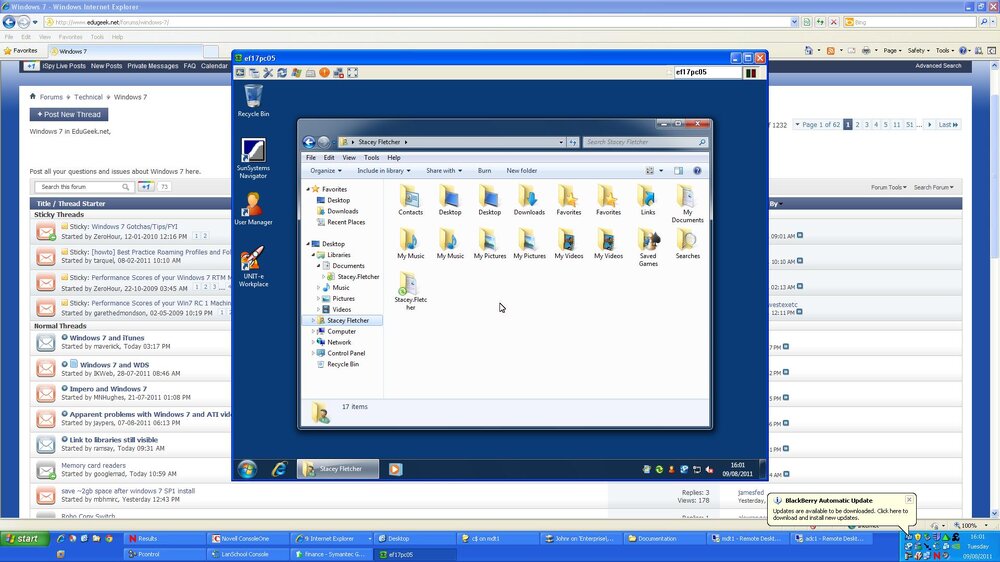Click the Search Stacey Fletcher field
1000x562 pixels.
pos(640,142)
